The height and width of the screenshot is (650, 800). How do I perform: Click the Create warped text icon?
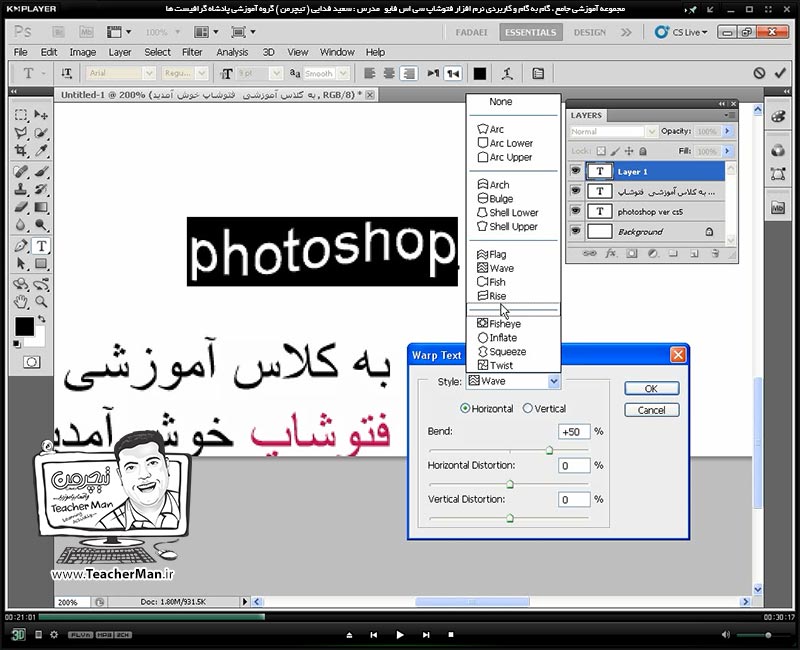click(507, 73)
